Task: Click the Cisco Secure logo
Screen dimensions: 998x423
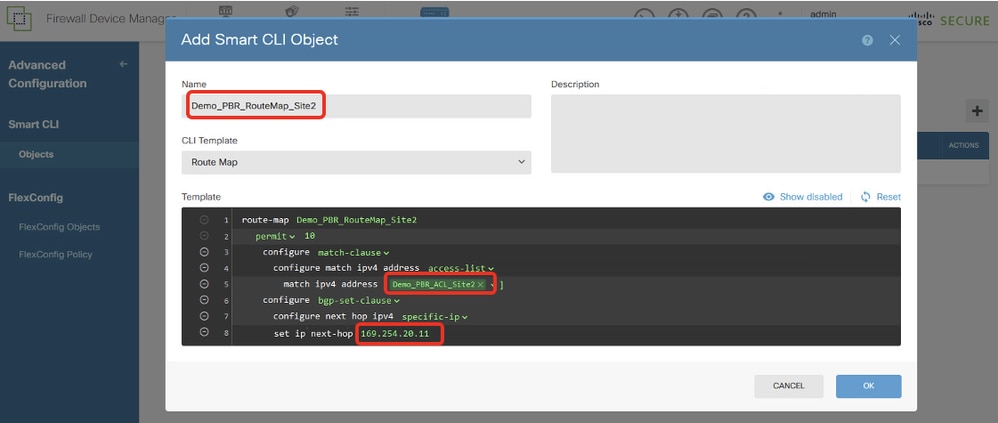Action: (x=949, y=19)
